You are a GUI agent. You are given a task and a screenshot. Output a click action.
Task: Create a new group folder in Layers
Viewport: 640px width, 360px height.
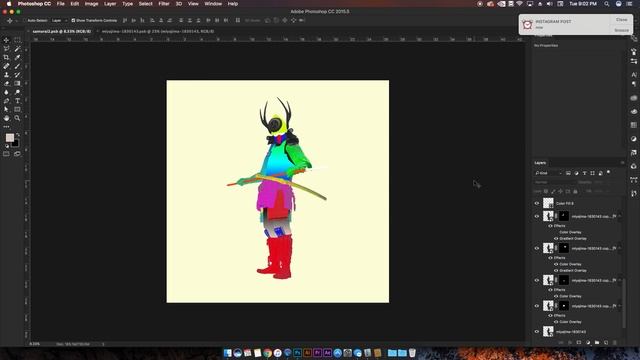pyautogui.click(x=597, y=342)
